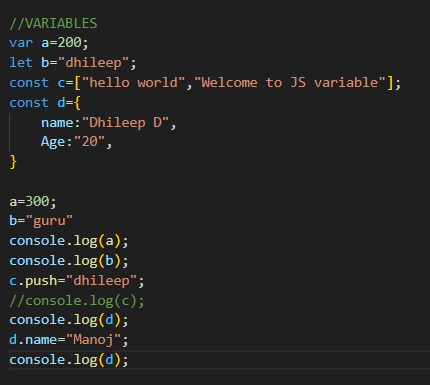Click the 'a=300;' assignment line

tap(33, 202)
